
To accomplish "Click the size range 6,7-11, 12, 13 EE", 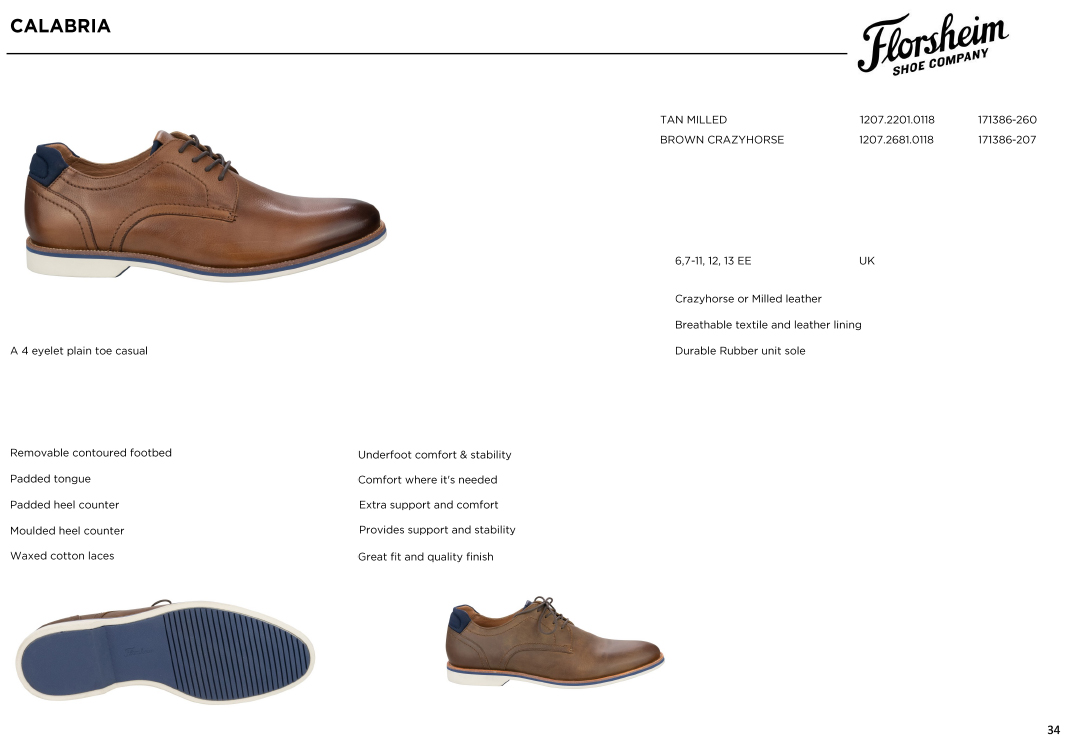I will 713,261.
